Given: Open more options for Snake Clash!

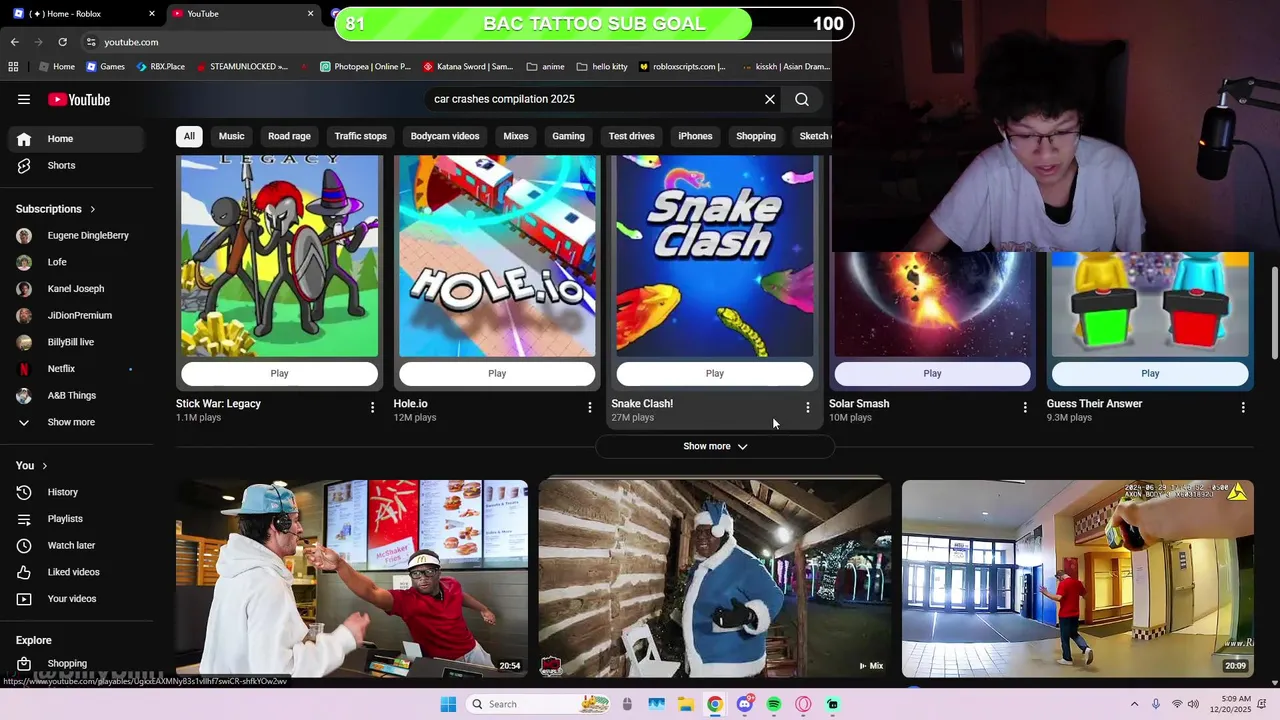Looking at the screenshot, I should tap(808, 407).
